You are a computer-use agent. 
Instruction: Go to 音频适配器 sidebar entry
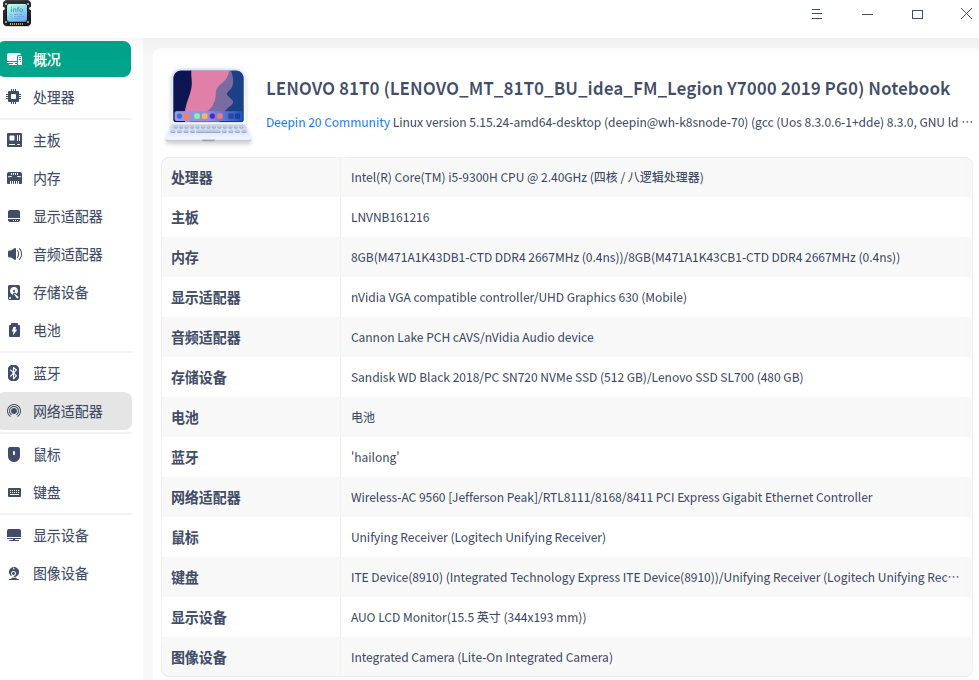[66, 255]
